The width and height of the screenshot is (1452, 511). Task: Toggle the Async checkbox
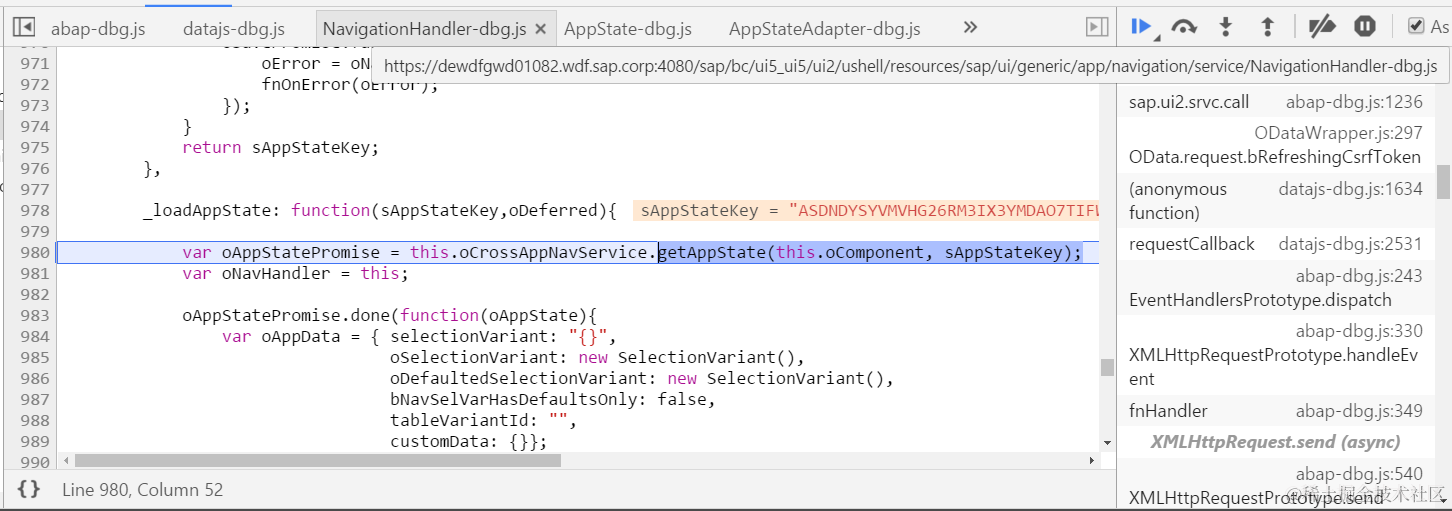tap(1416, 26)
